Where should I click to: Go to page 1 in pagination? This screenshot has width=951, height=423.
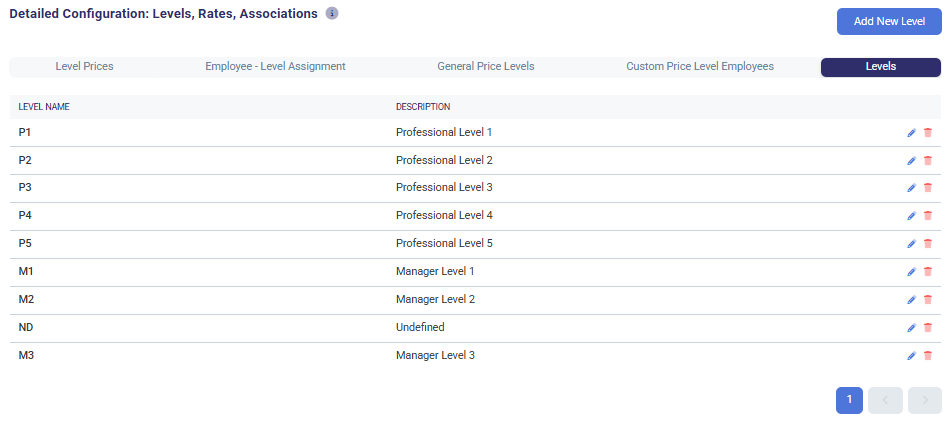click(x=849, y=400)
